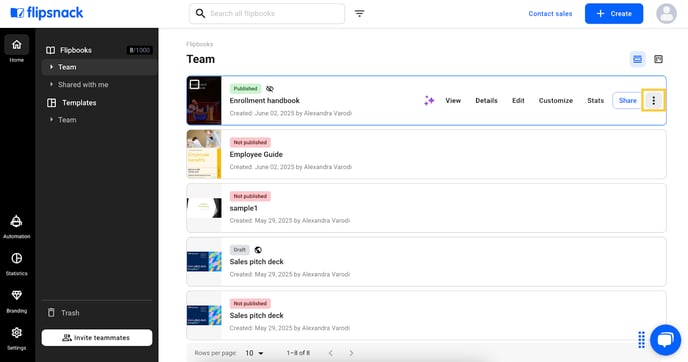Screen dimensions: 688x362
Task: Click the purple AI sparkle icon
Action: [429, 100]
